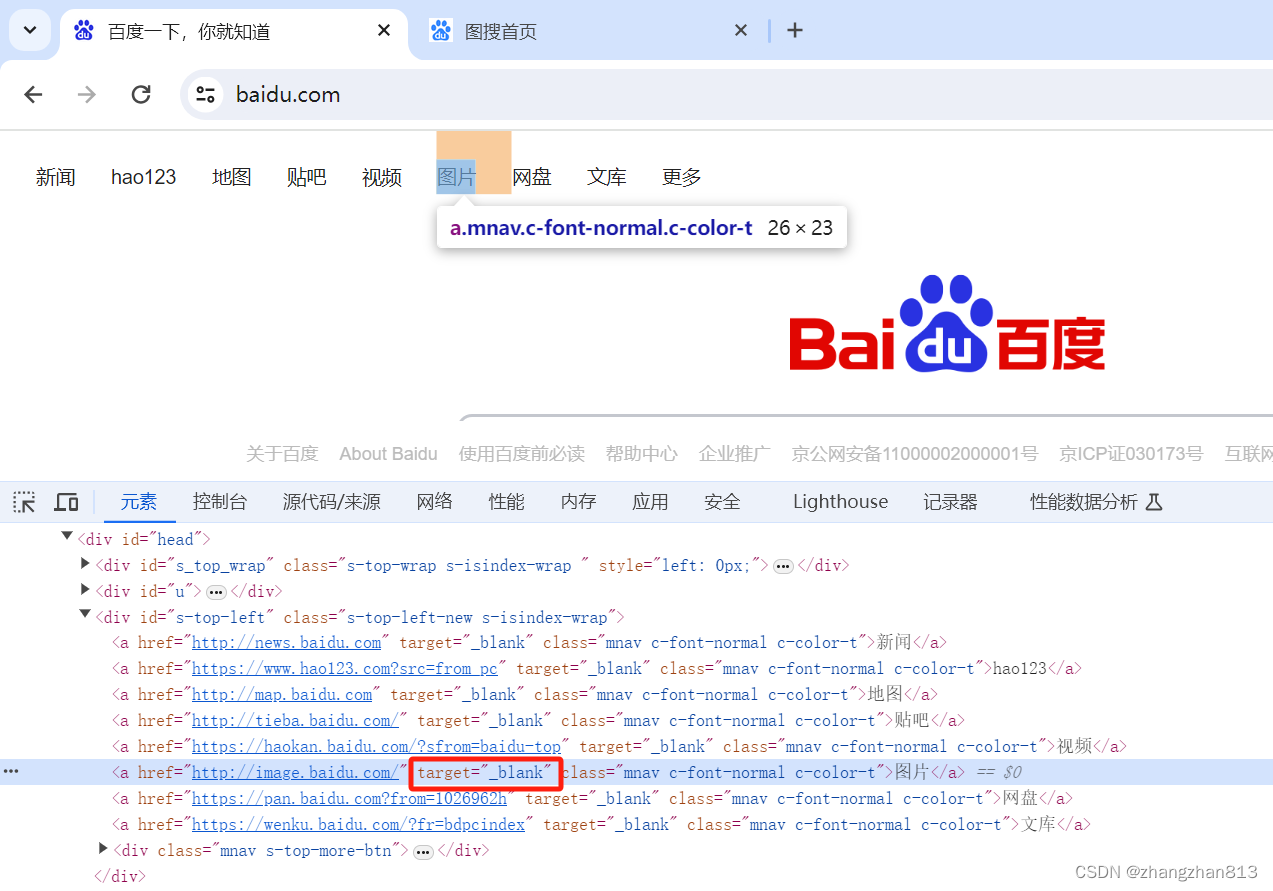This screenshot has height=891, width=1273.
Task: Reload the page
Action: point(141,94)
